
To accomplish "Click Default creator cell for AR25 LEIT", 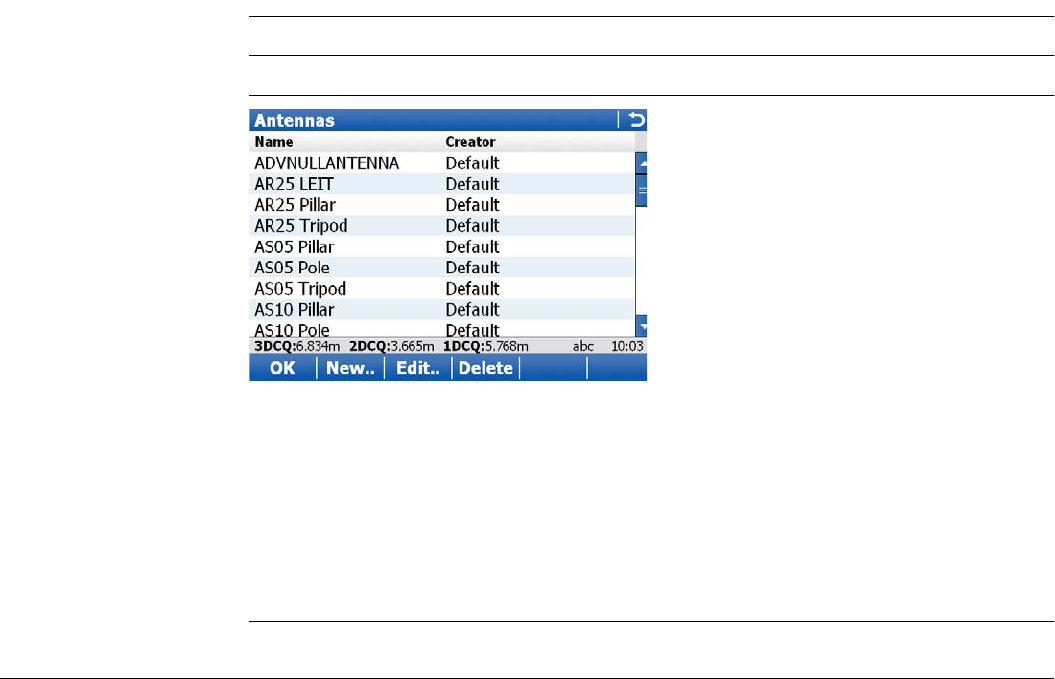I will (x=472, y=184).
